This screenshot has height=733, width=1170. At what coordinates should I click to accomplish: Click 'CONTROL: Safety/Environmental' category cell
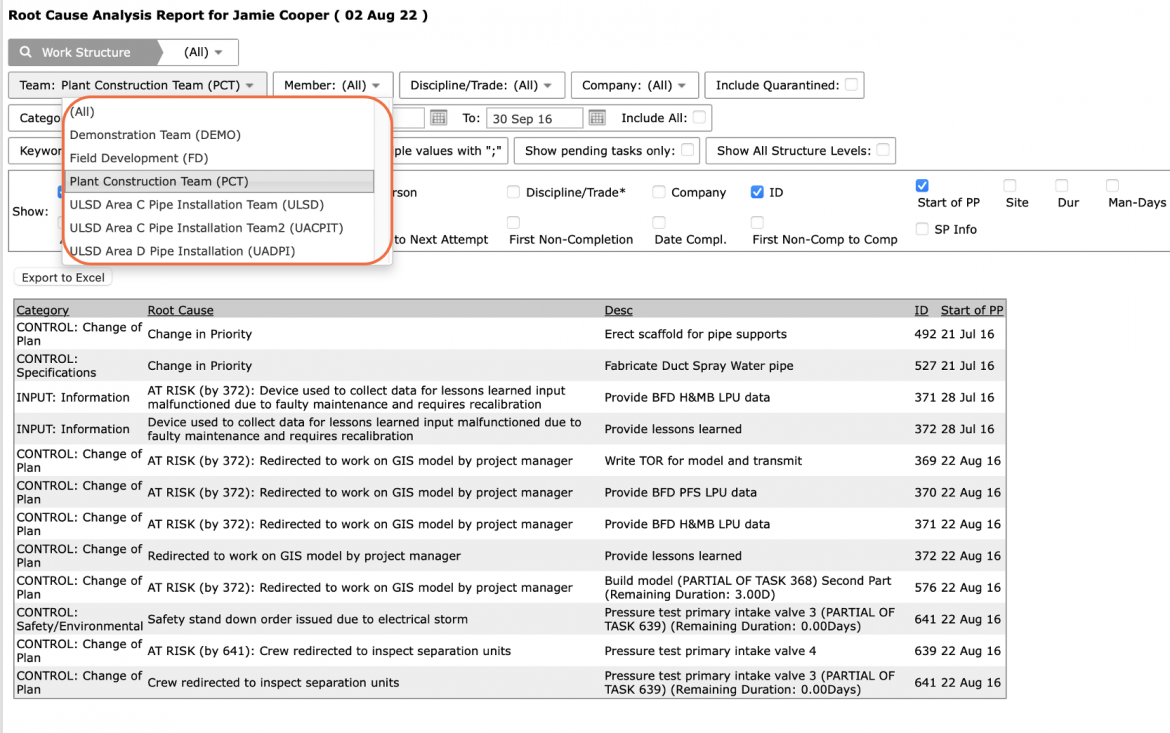[79, 619]
